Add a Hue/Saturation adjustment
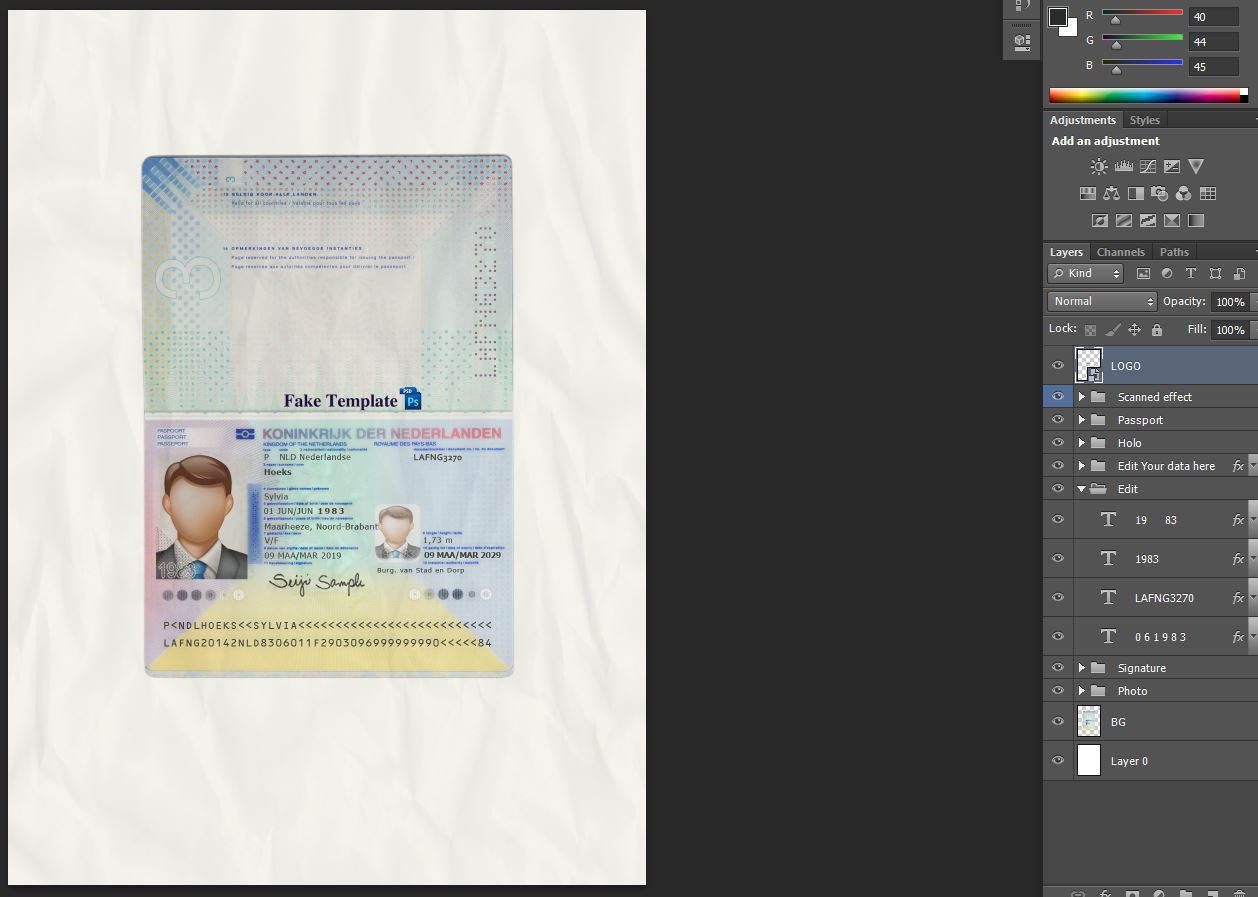The height and width of the screenshot is (897, 1258). 1088,194
